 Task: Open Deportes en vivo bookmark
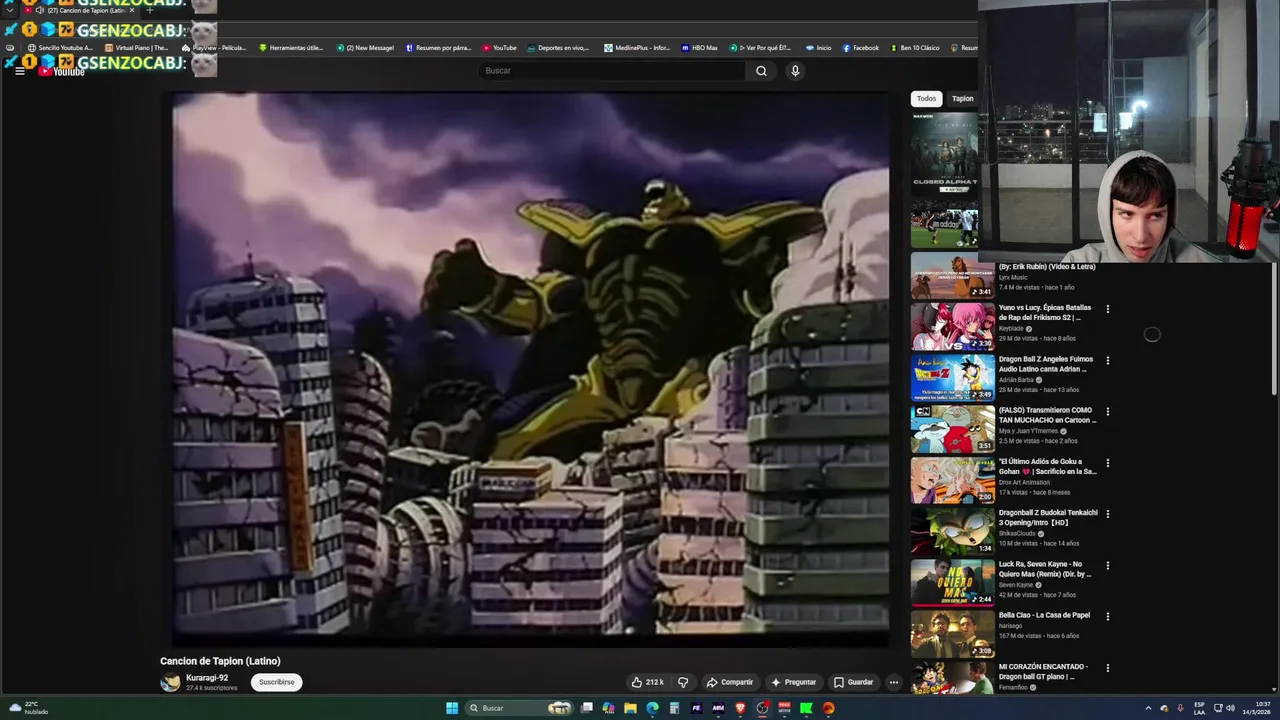[x=558, y=48]
